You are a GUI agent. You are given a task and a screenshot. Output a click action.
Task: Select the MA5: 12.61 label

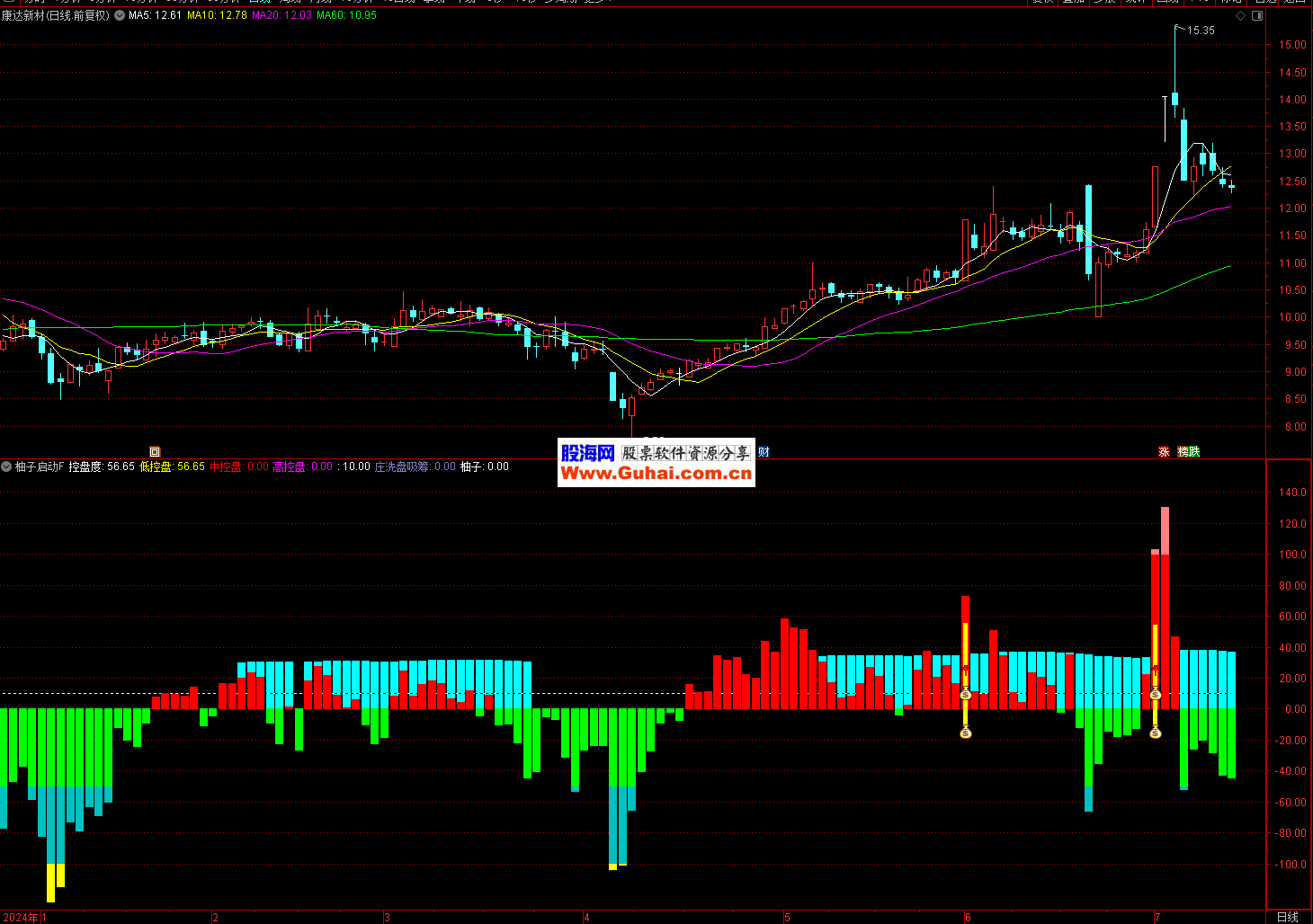[155, 15]
